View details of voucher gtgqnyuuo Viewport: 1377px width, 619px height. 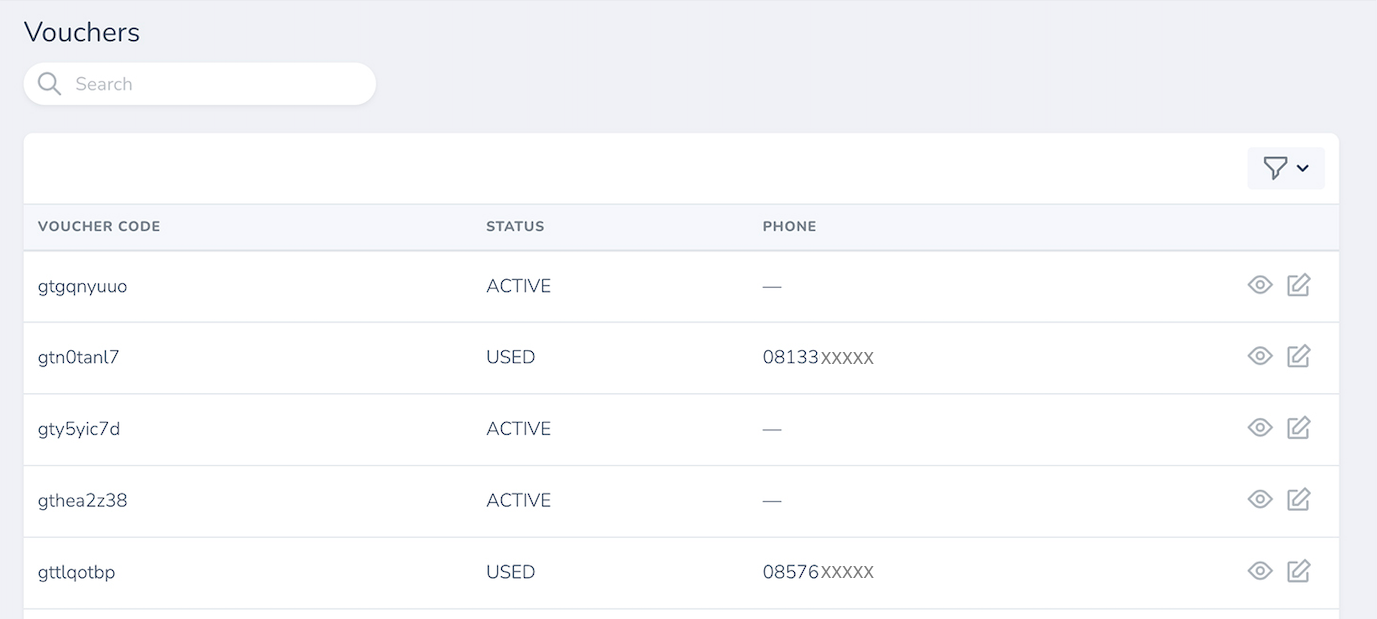tap(1260, 286)
